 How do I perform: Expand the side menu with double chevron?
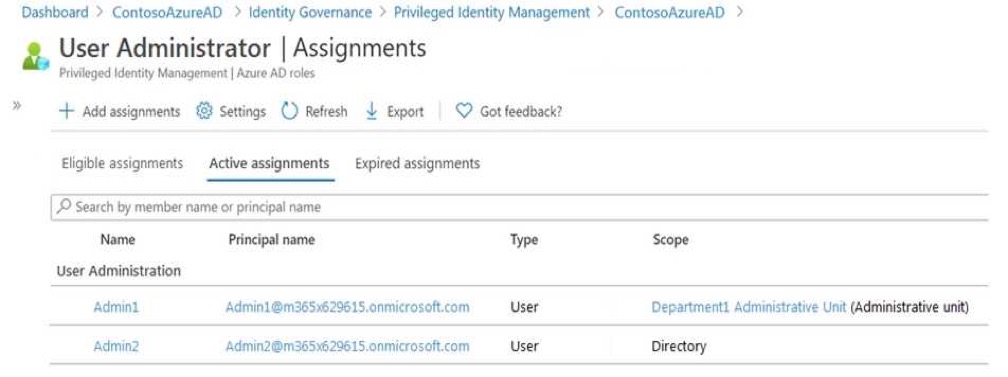pos(17,106)
